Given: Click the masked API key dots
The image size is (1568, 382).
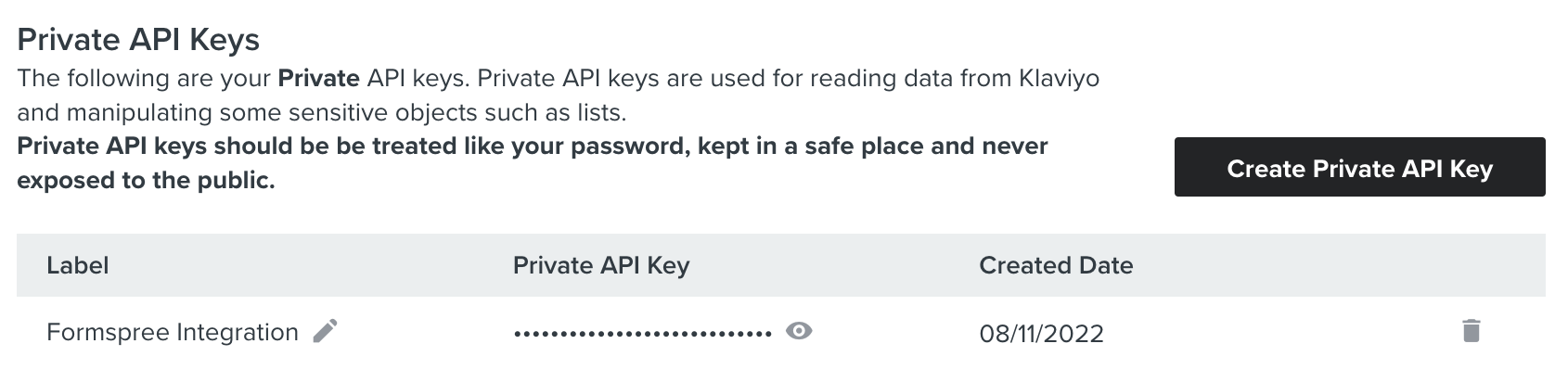Looking at the screenshot, I should click(x=642, y=333).
